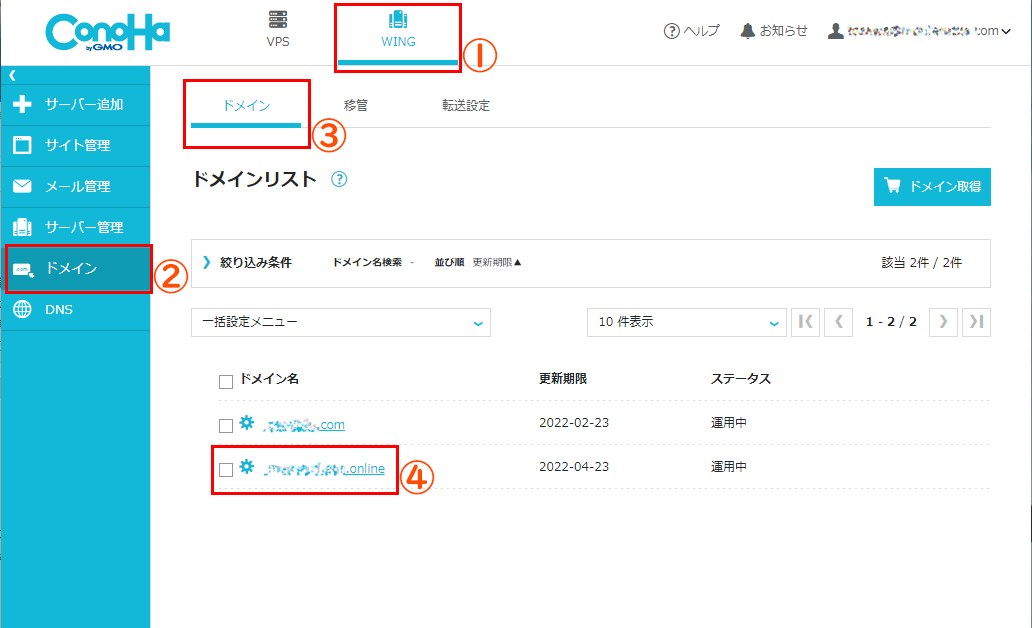The height and width of the screenshot is (628, 1032).
Task: Click the window icon beside サイト管理
Action: point(22,145)
